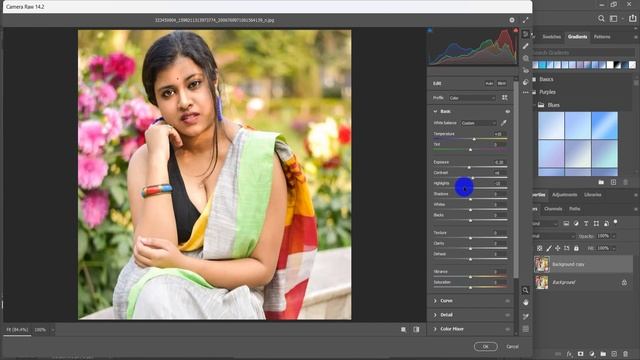
Task: Pick the White Balance eyedropper
Action: 504,123
